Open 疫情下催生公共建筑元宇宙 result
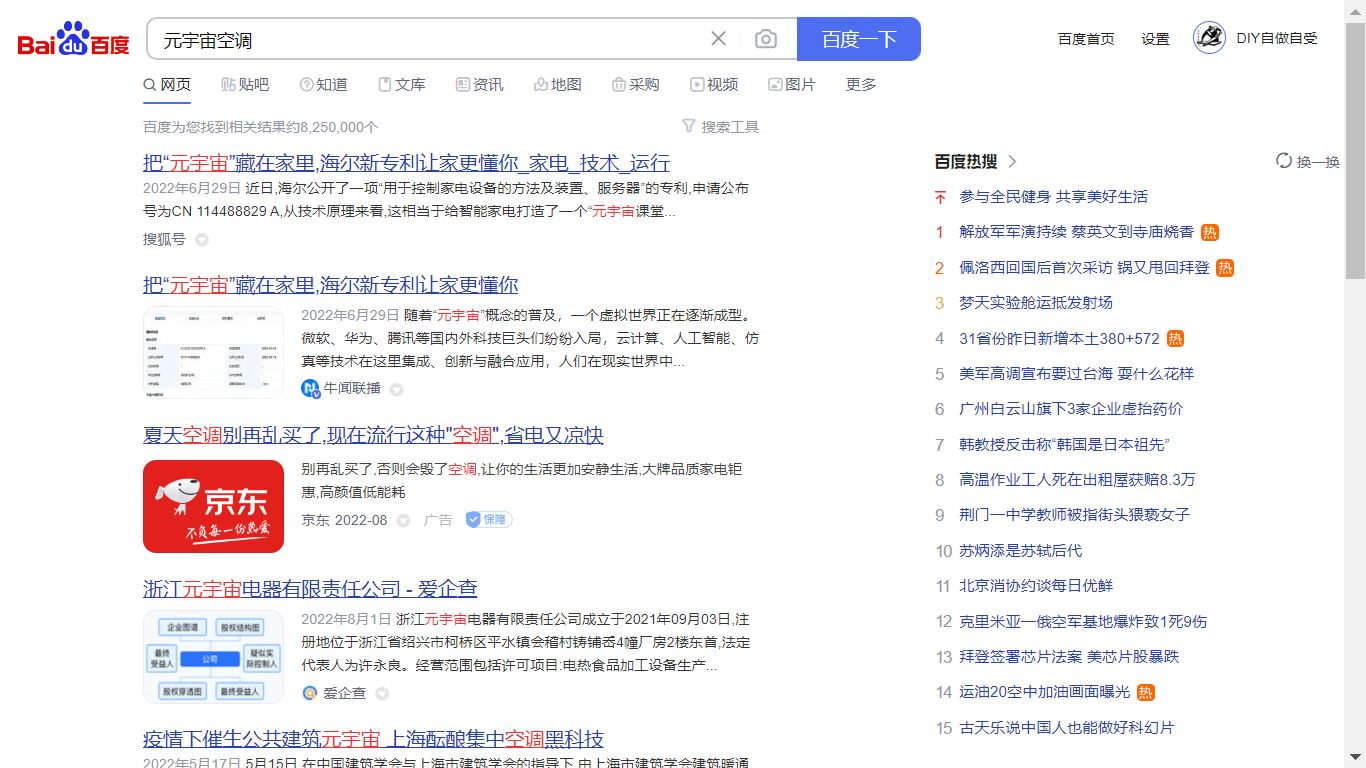 point(373,740)
